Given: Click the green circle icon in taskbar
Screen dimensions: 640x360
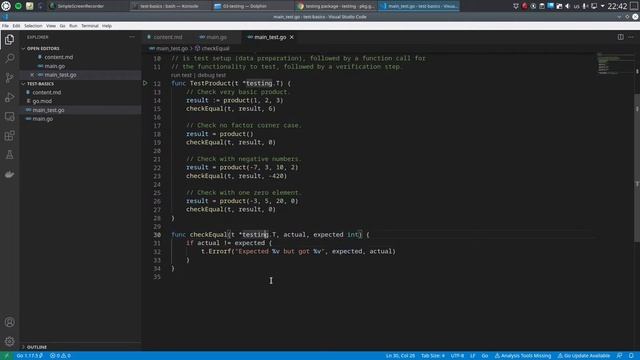Looking at the screenshot, I should point(18,6).
